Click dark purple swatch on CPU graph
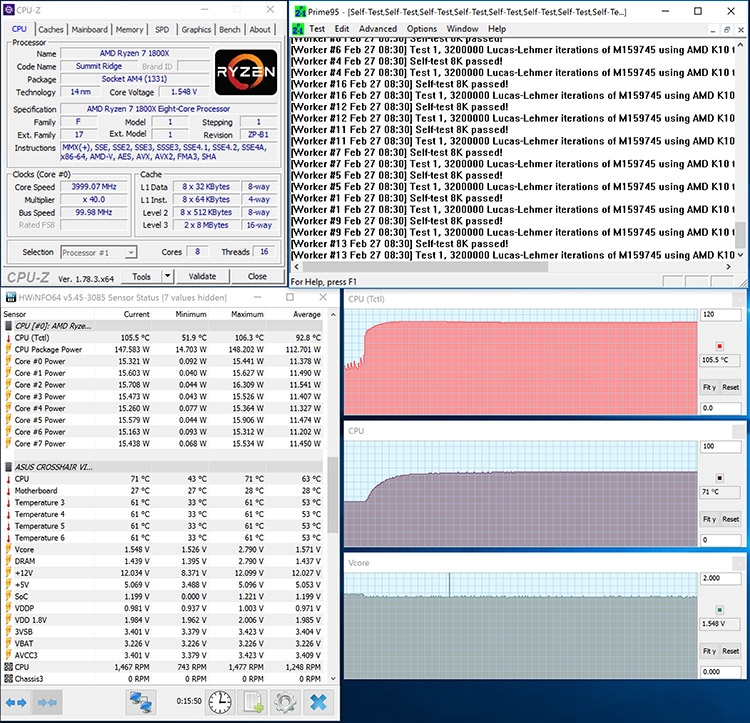Image resolution: width=750 pixels, height=723 pixels. click(x=719, y=478)
